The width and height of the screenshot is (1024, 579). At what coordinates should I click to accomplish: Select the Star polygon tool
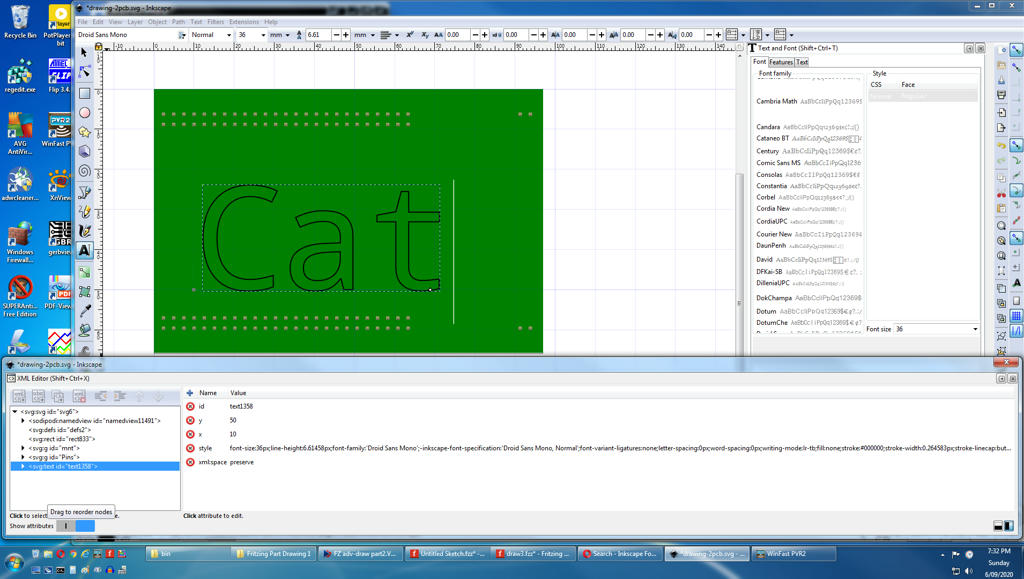[x=84, y=131]
